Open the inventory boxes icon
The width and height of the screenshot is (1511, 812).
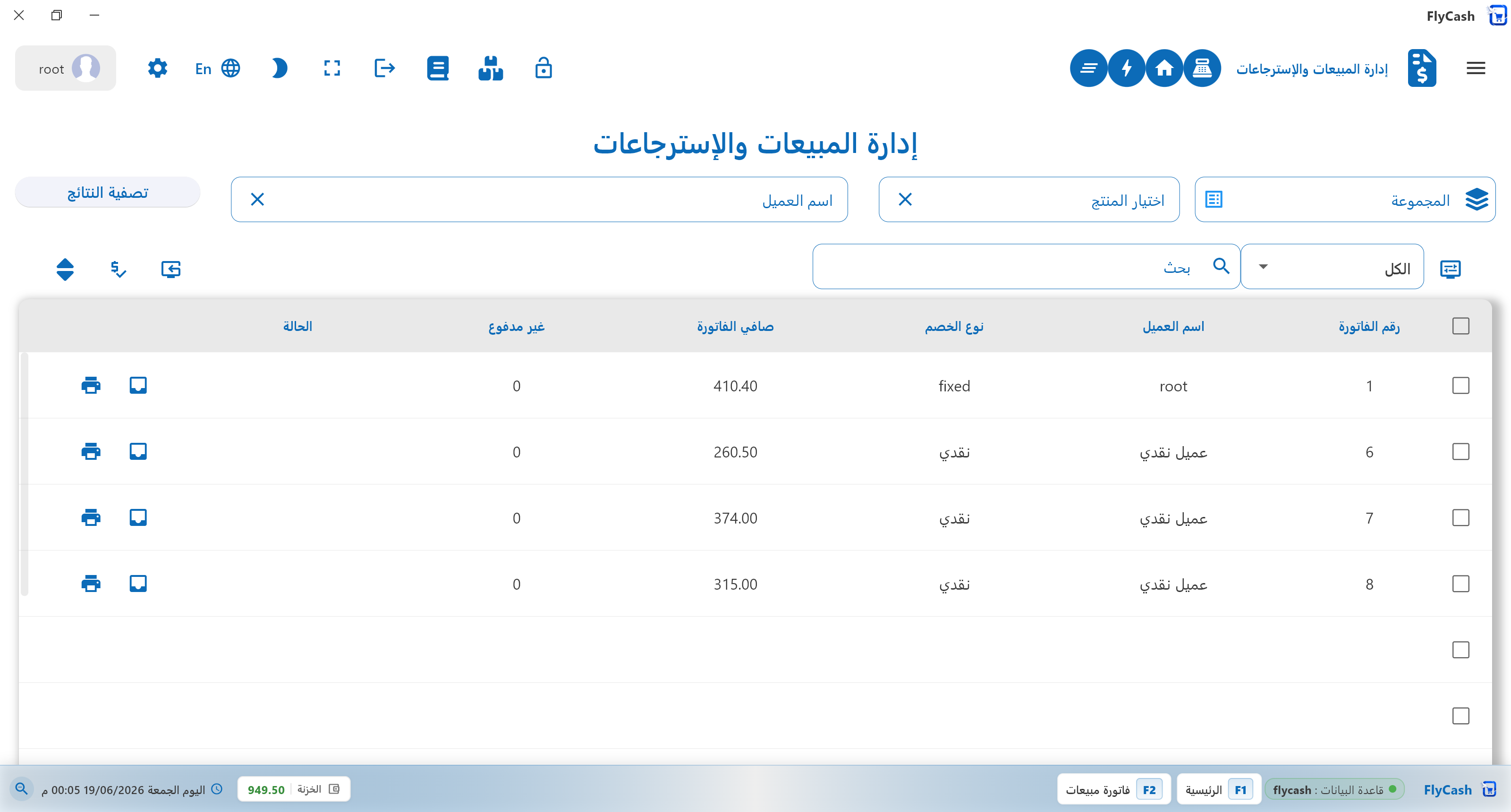click(x=491, y=68)
